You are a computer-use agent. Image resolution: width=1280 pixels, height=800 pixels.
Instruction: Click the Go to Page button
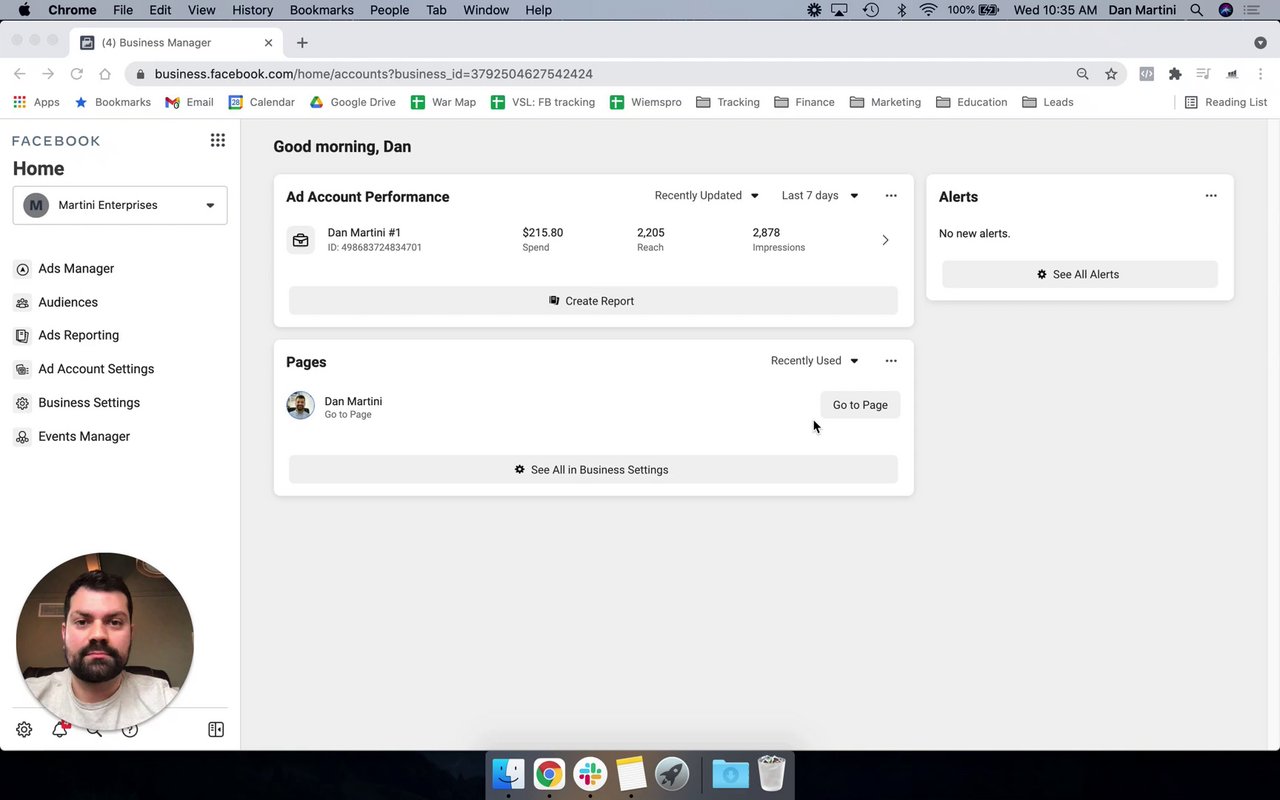point(860,405)
